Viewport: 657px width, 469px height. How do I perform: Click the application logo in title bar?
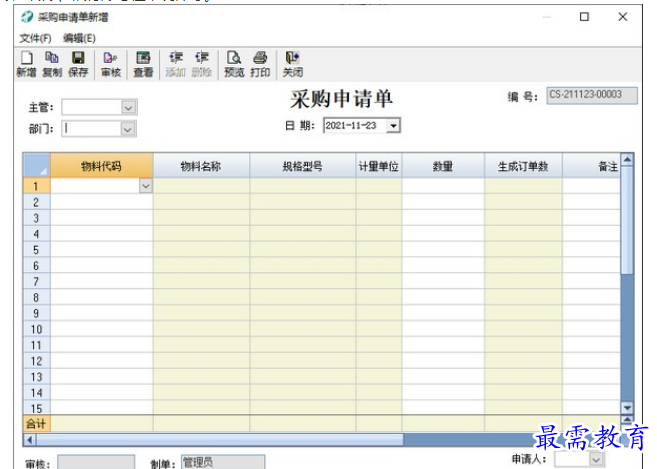pyautogui.click(x=27, y=17)
